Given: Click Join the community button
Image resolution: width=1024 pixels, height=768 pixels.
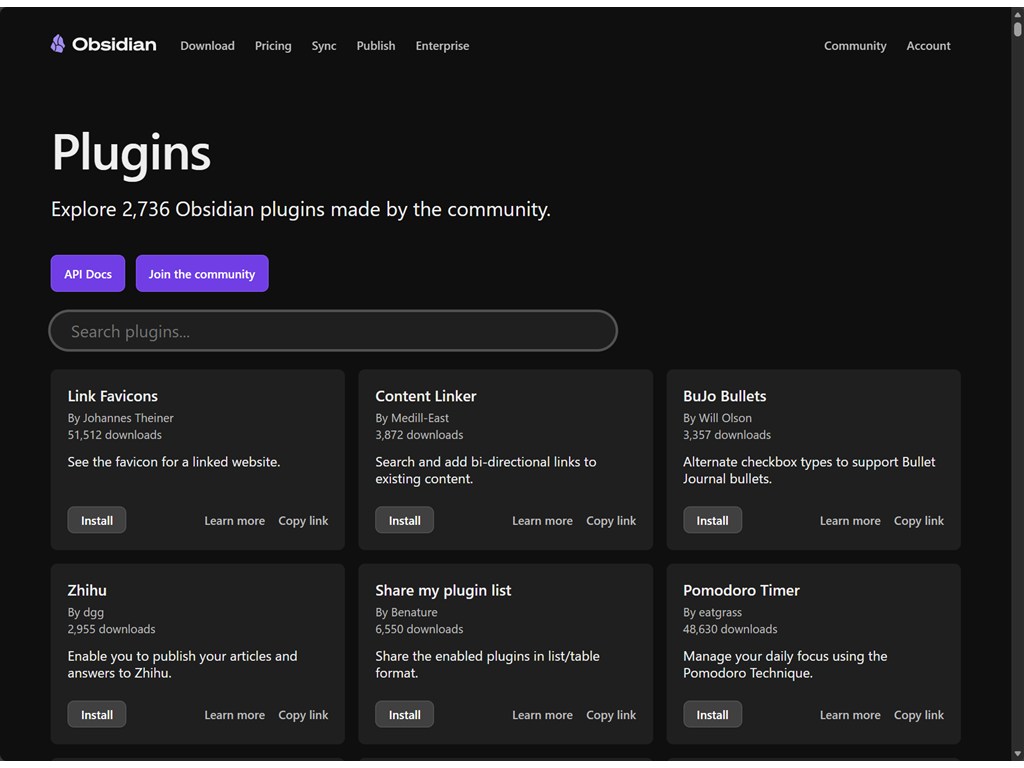Looking at the screenshot, I should [202, 274].
